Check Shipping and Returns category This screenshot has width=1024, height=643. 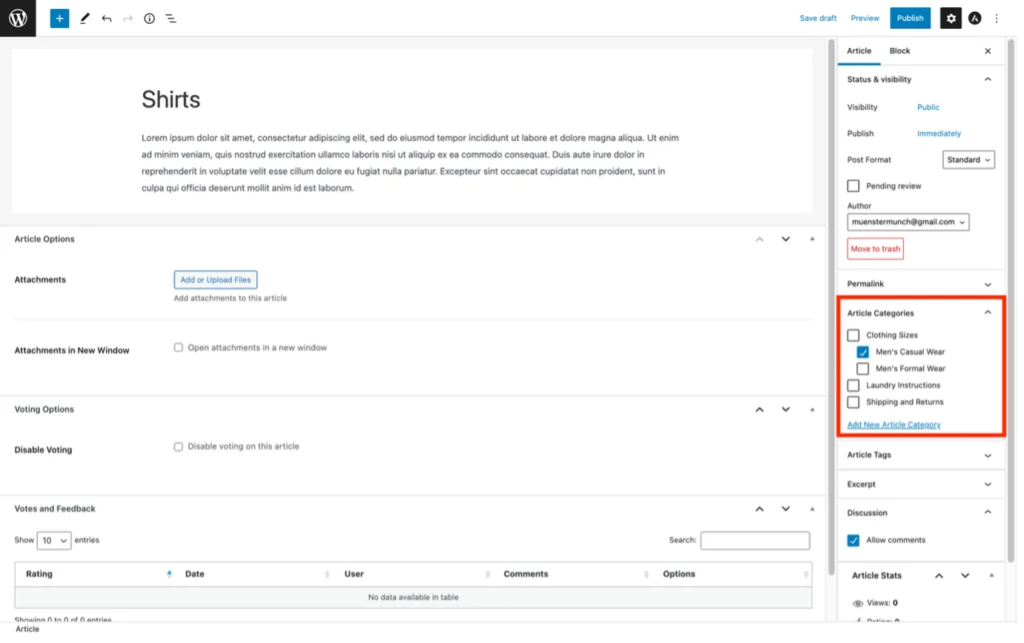[x=854, y=402]
